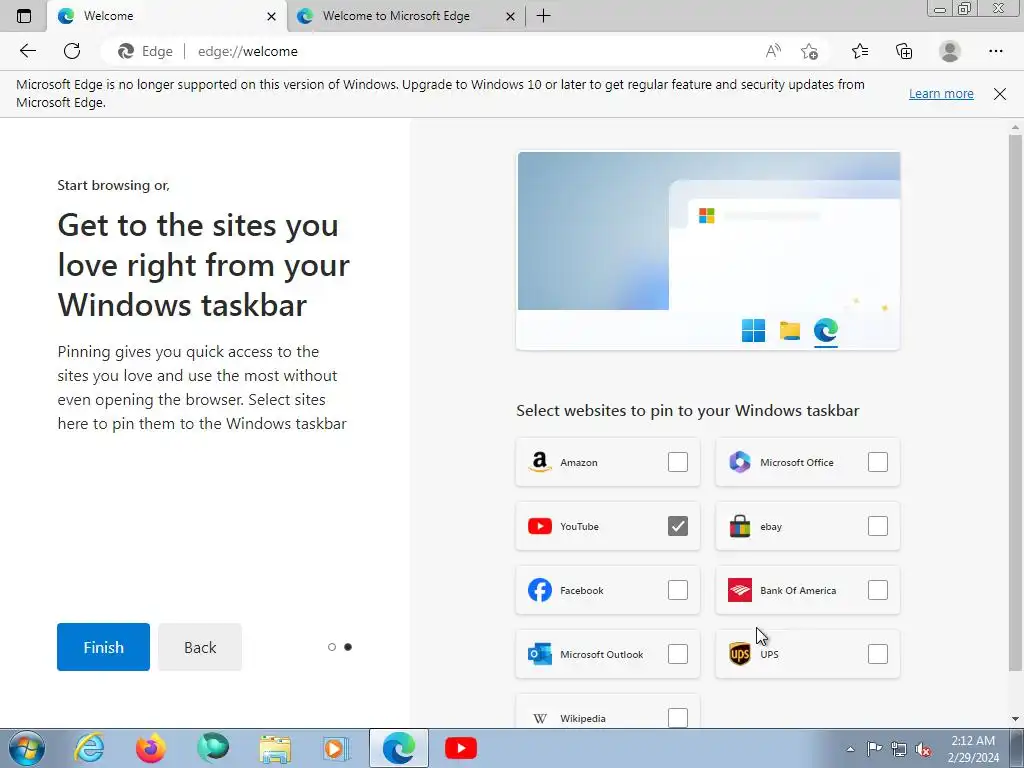The image size is (1024, 768).
Task: Click the scrollbar down arrow
Action: click(1015, 719)
